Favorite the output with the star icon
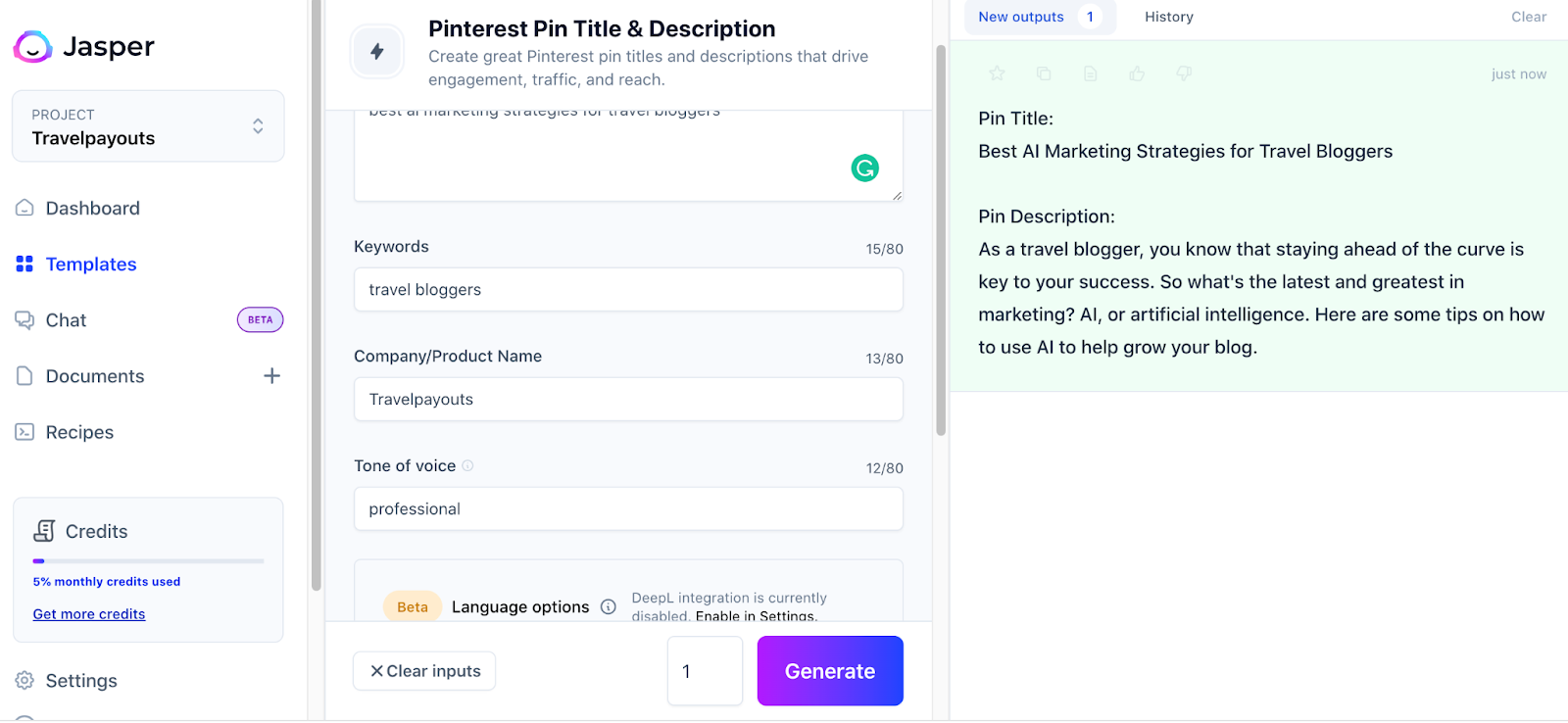The image size is (1568, 723). (997, 73)
